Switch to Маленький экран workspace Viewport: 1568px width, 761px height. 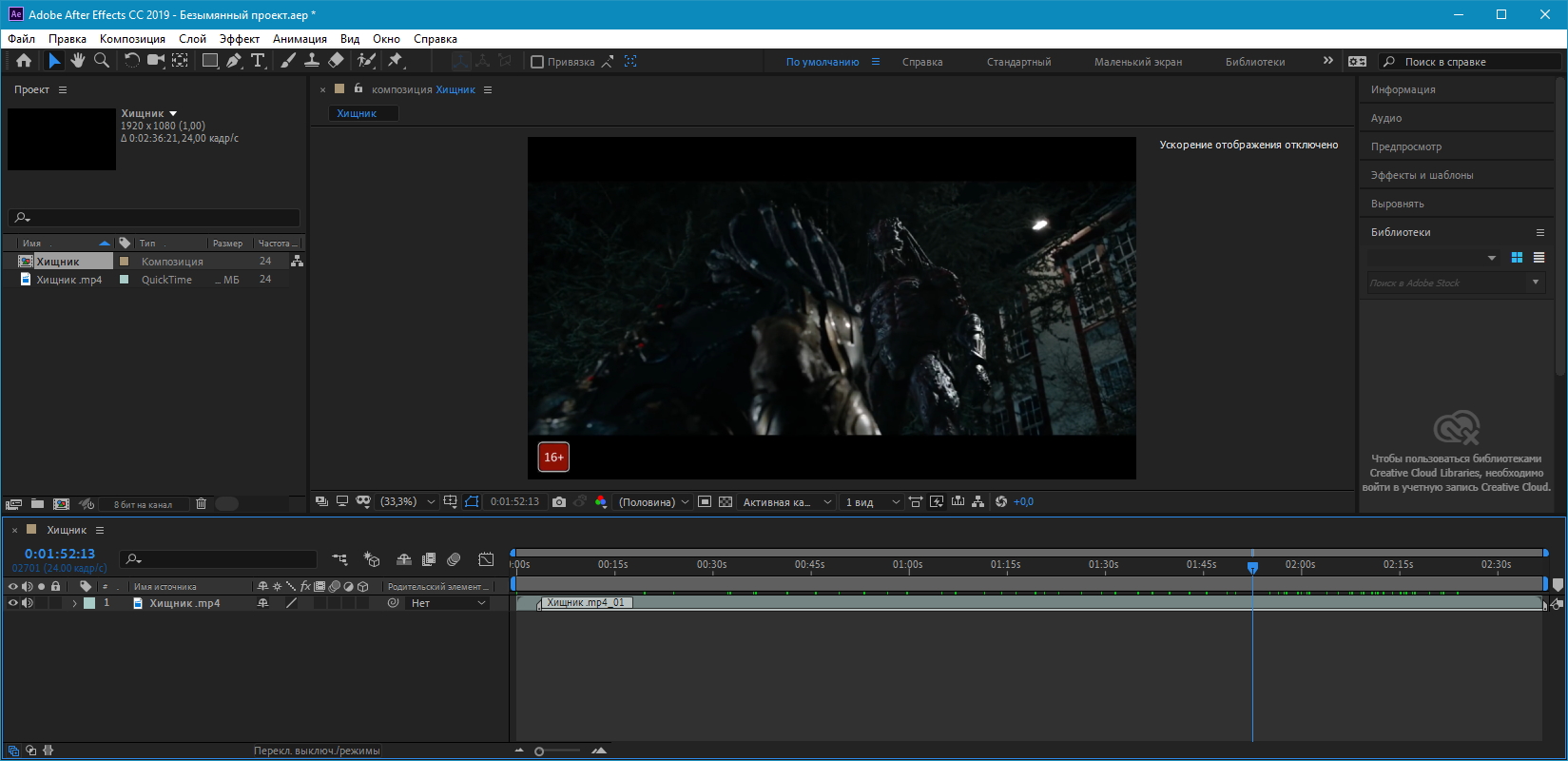(1138, 62)
